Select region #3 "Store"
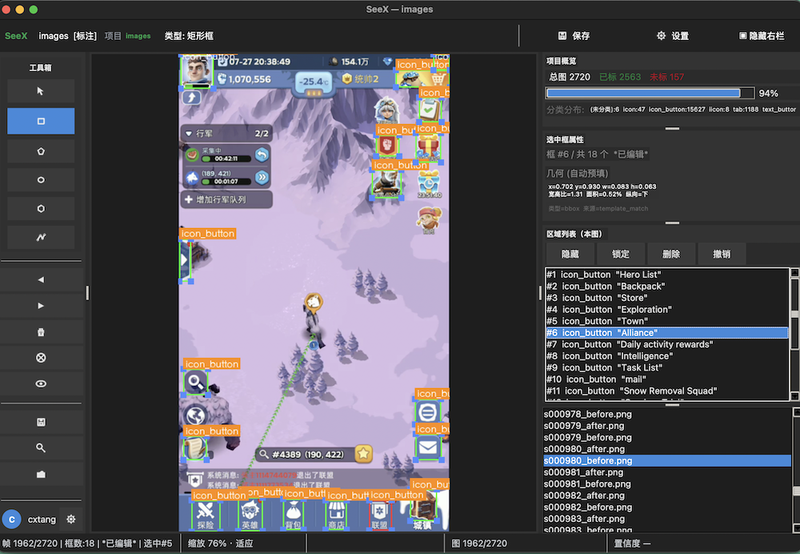This screenshot has height=554, width=800. pyautogui.click(x=667, y=298)
